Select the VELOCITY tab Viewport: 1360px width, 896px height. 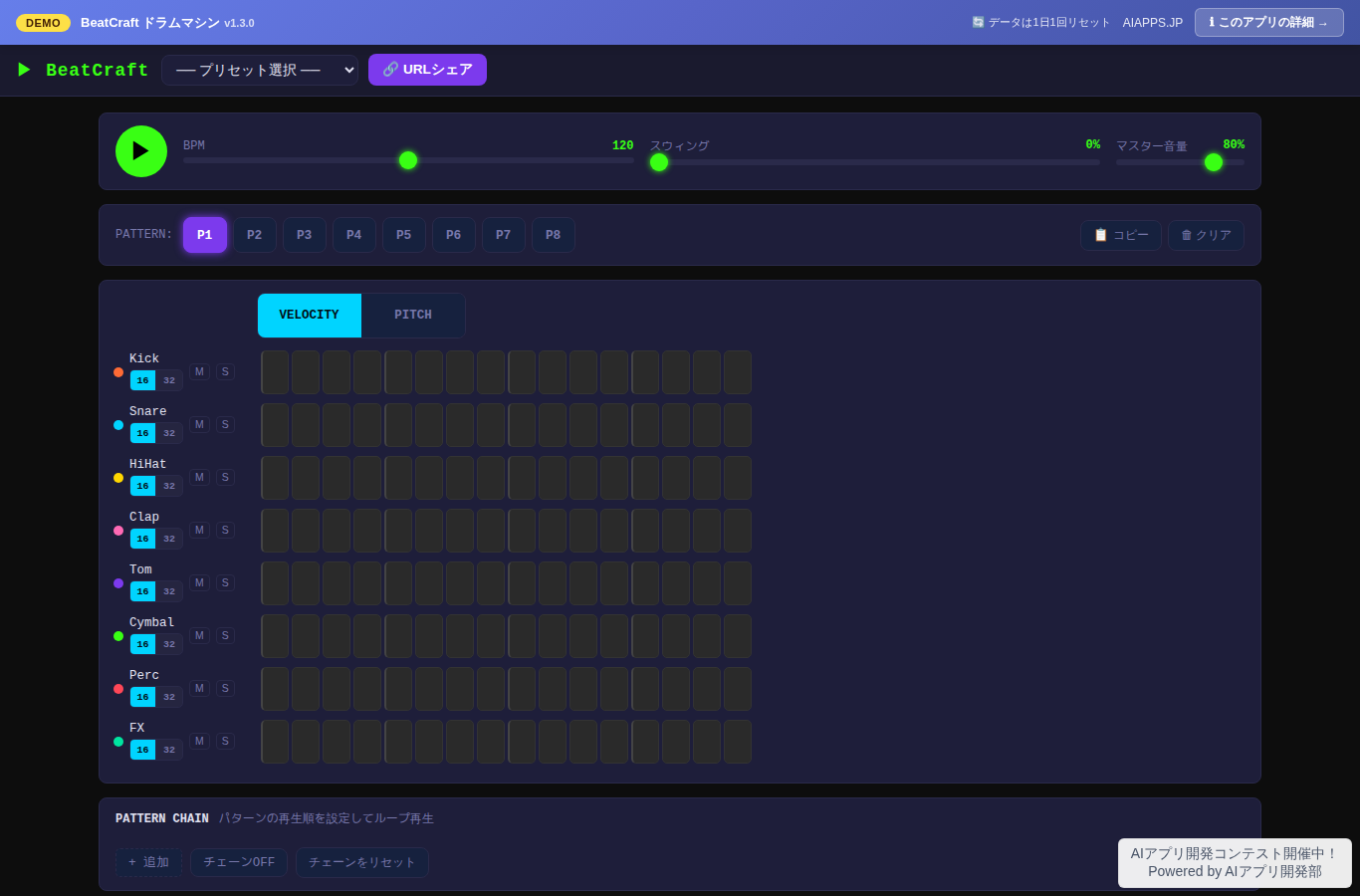tap(310, 315)
